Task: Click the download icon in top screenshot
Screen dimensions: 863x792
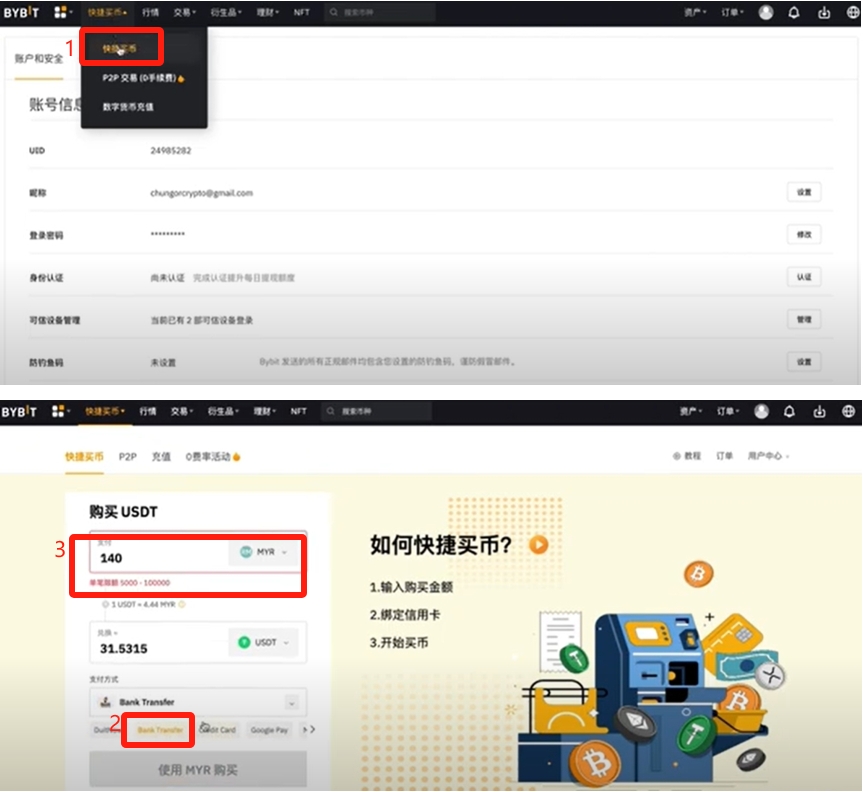Action: [823, 12]
